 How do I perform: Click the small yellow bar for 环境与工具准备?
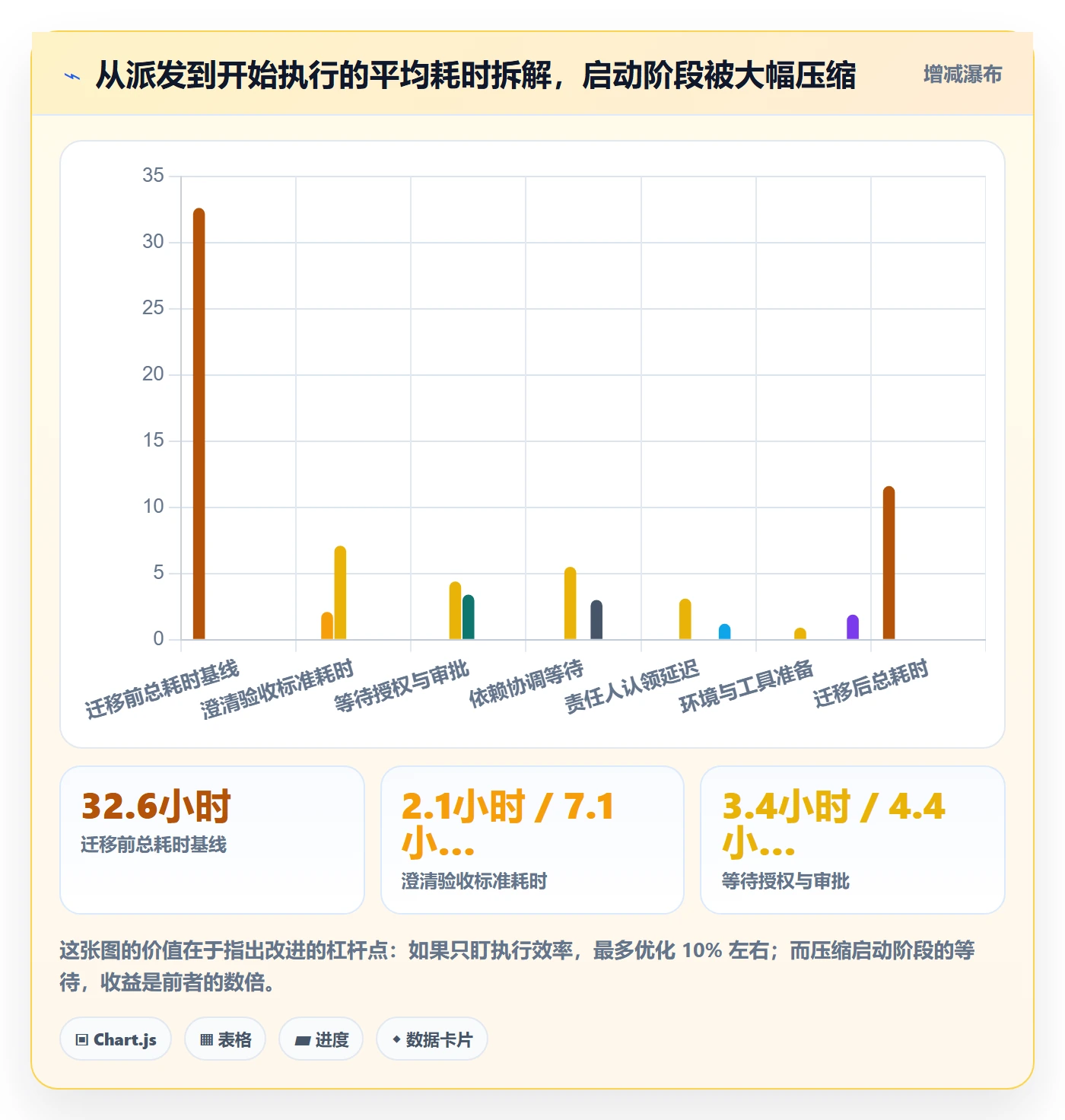point(800,633)
